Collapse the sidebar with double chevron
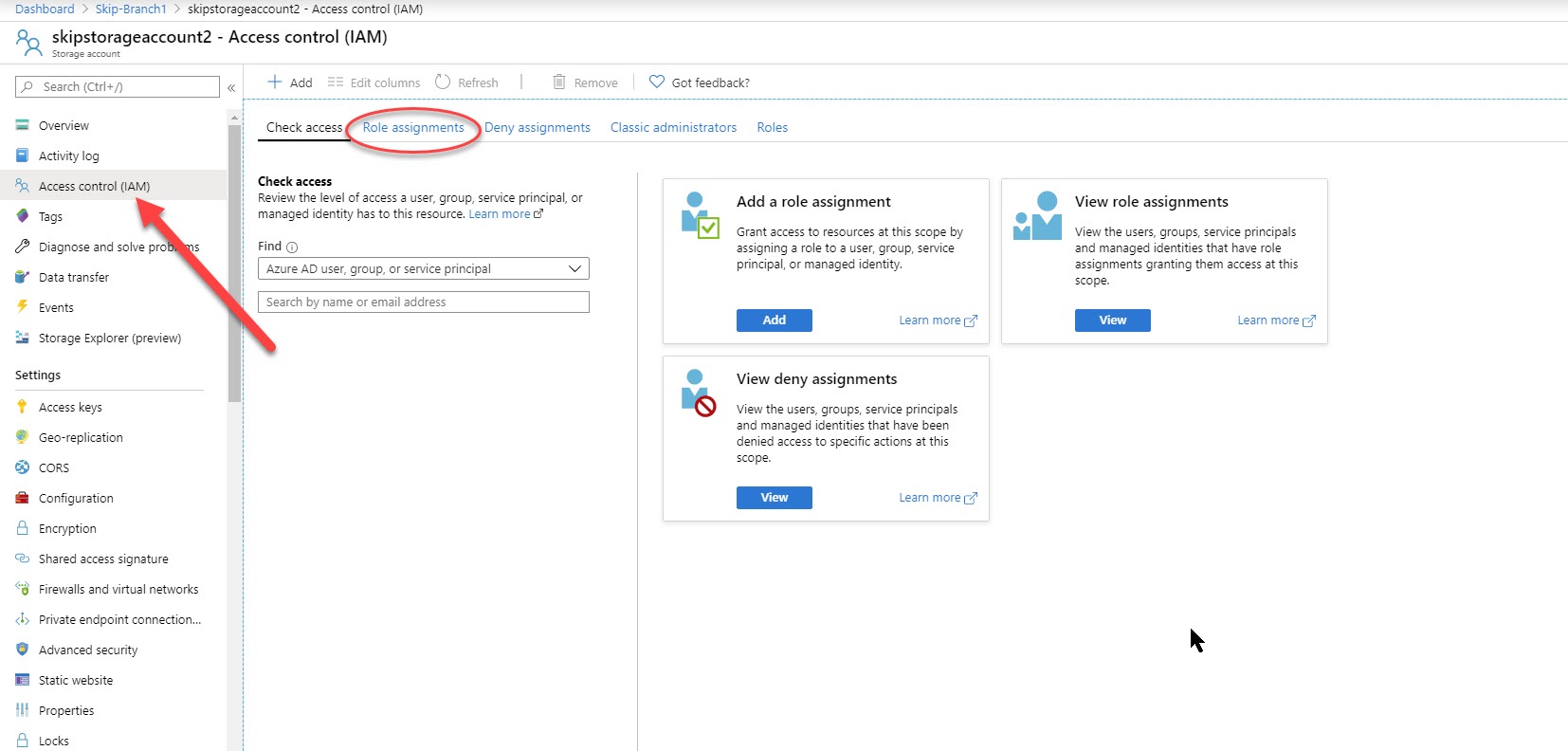The width and height of the screenshot is (1568, 751). pyautogui.click(x=230, y=87)
